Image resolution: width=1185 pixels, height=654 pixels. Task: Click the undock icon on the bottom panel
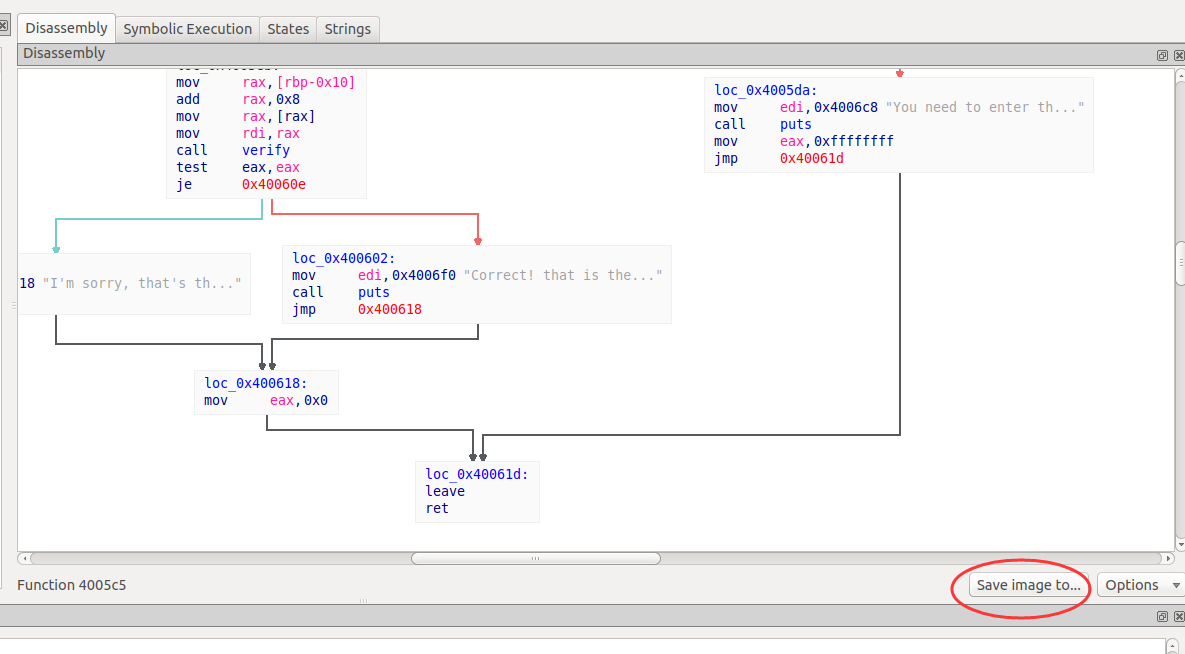1162,617
